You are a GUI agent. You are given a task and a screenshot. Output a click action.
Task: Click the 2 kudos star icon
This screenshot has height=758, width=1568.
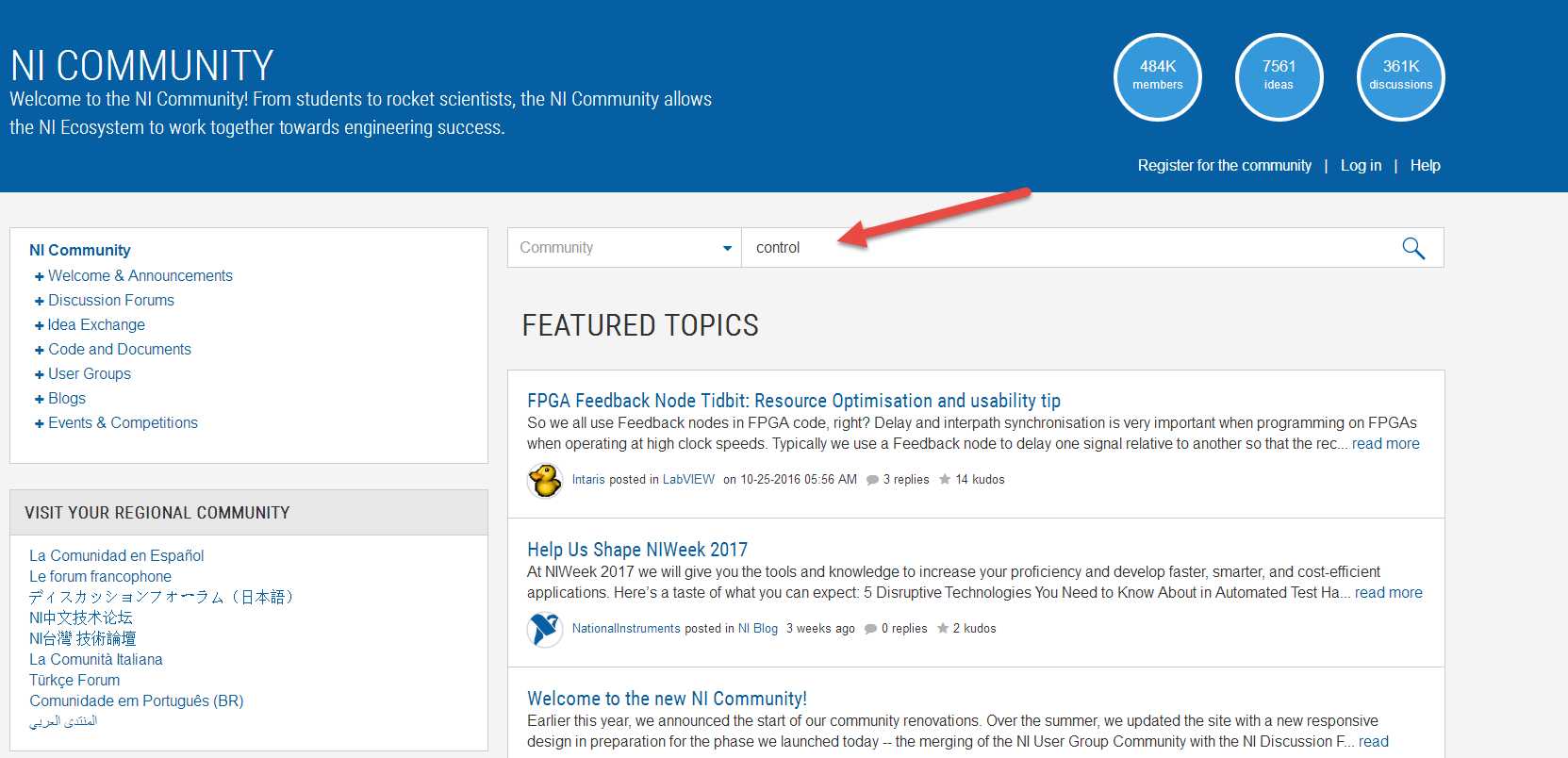coord(943,628)
